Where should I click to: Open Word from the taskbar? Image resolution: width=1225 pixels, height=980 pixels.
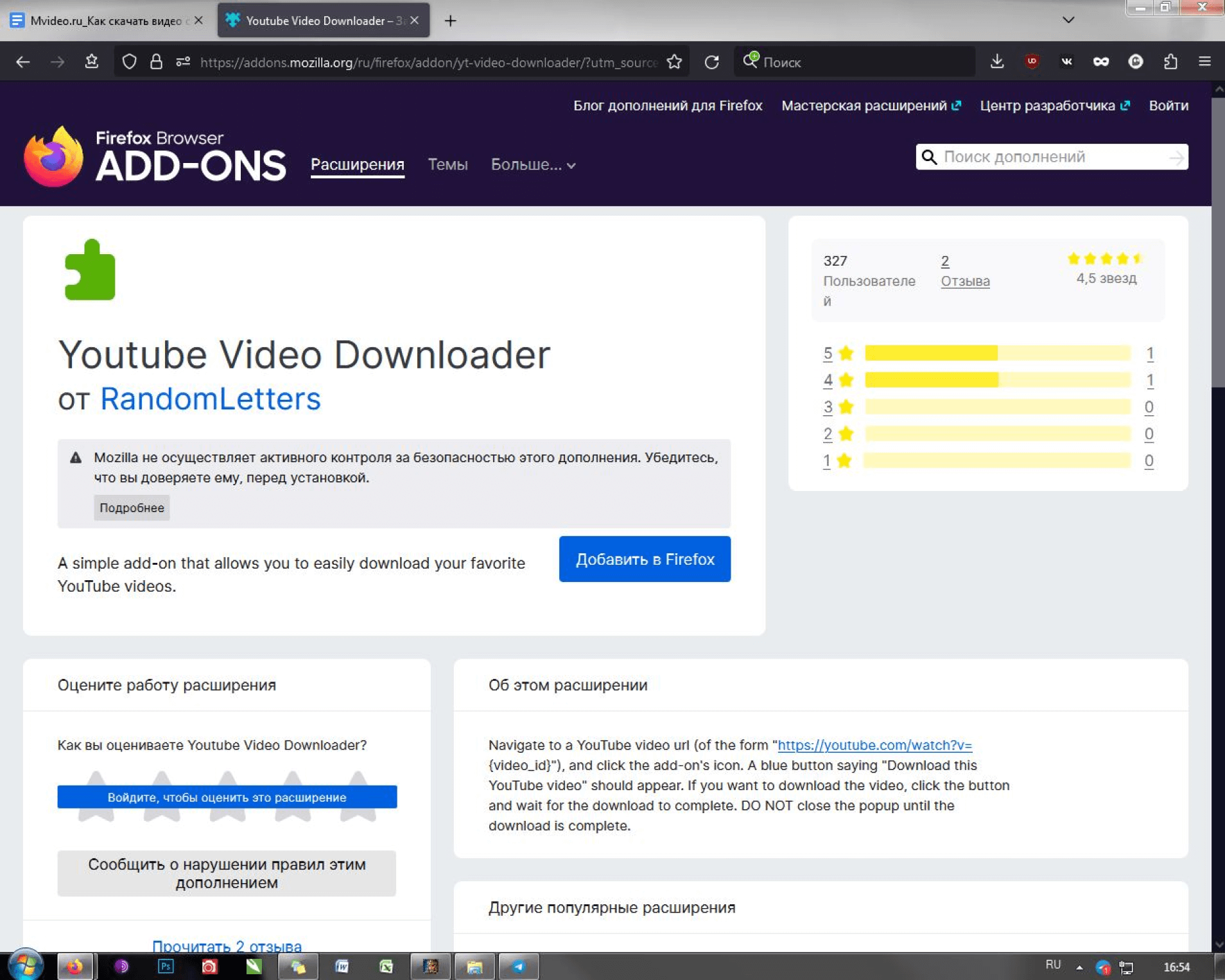pos(342,967)
